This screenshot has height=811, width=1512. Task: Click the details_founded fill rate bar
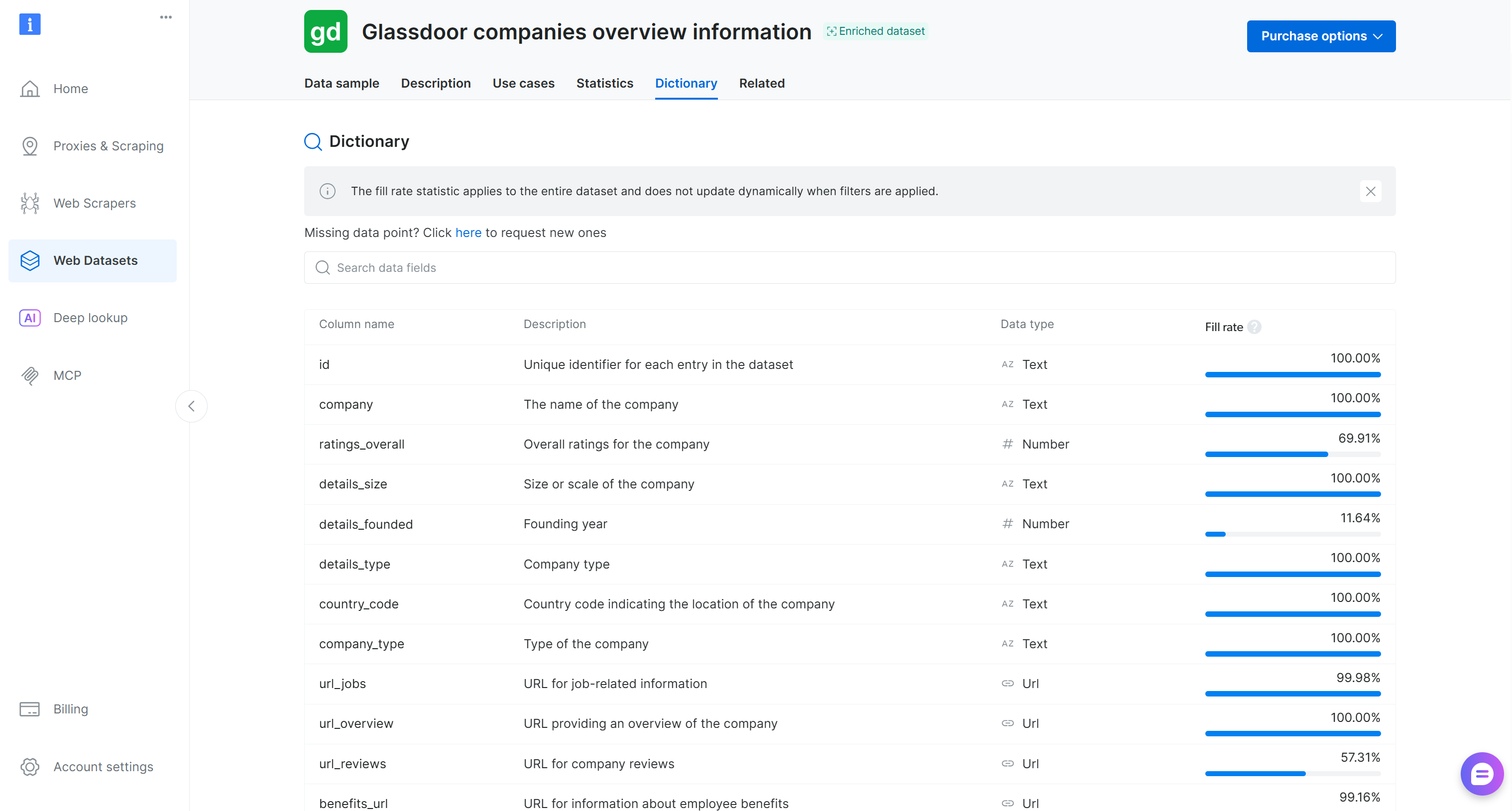coord(1292,535)
